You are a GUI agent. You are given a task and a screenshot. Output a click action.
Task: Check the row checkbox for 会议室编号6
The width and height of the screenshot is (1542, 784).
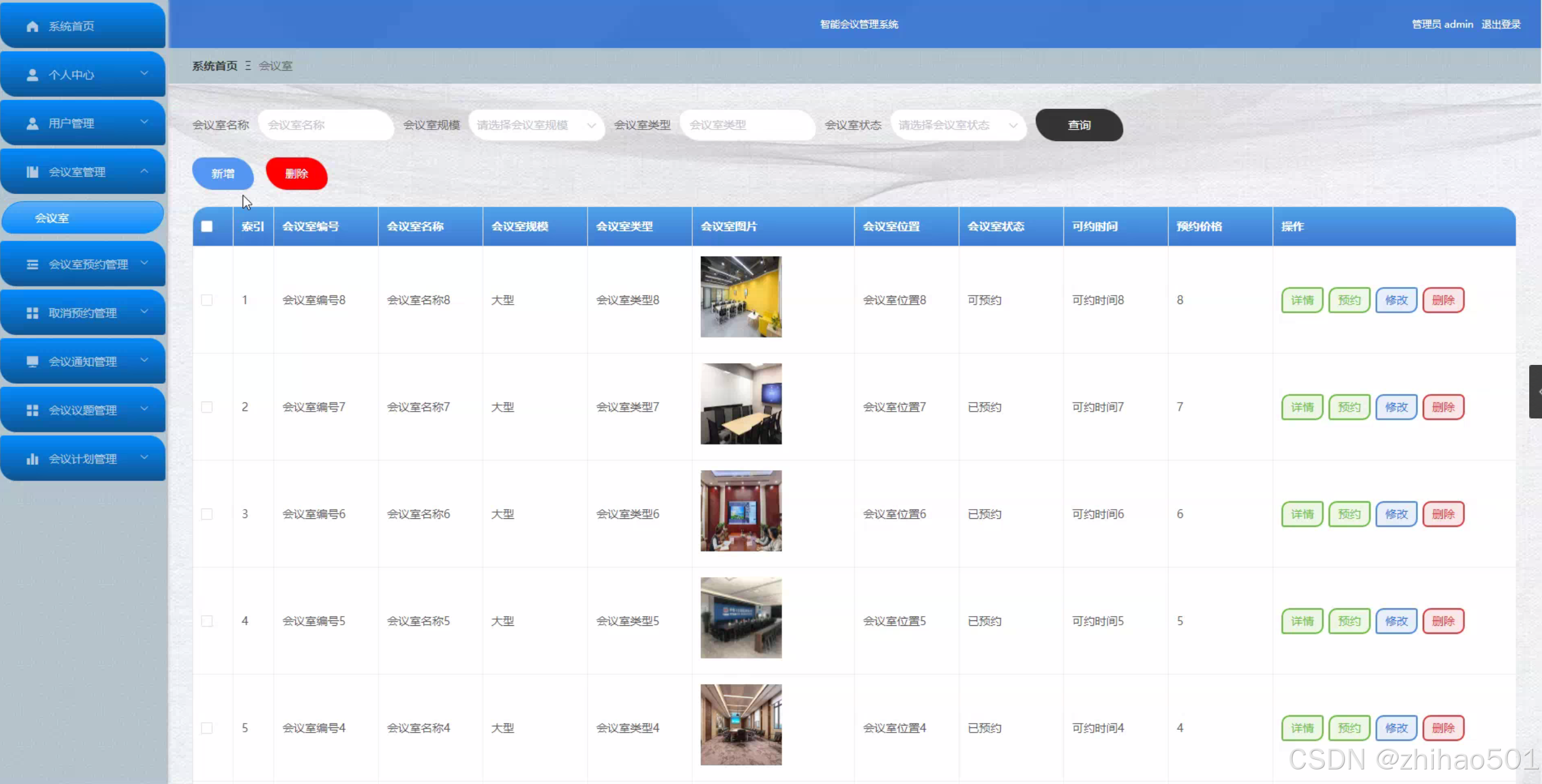(x=207, y=514)
